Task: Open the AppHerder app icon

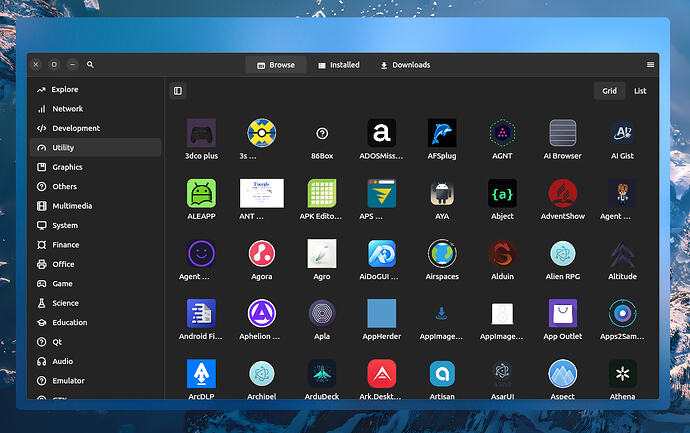Action: pyautogui.click(x=382, y=313)
